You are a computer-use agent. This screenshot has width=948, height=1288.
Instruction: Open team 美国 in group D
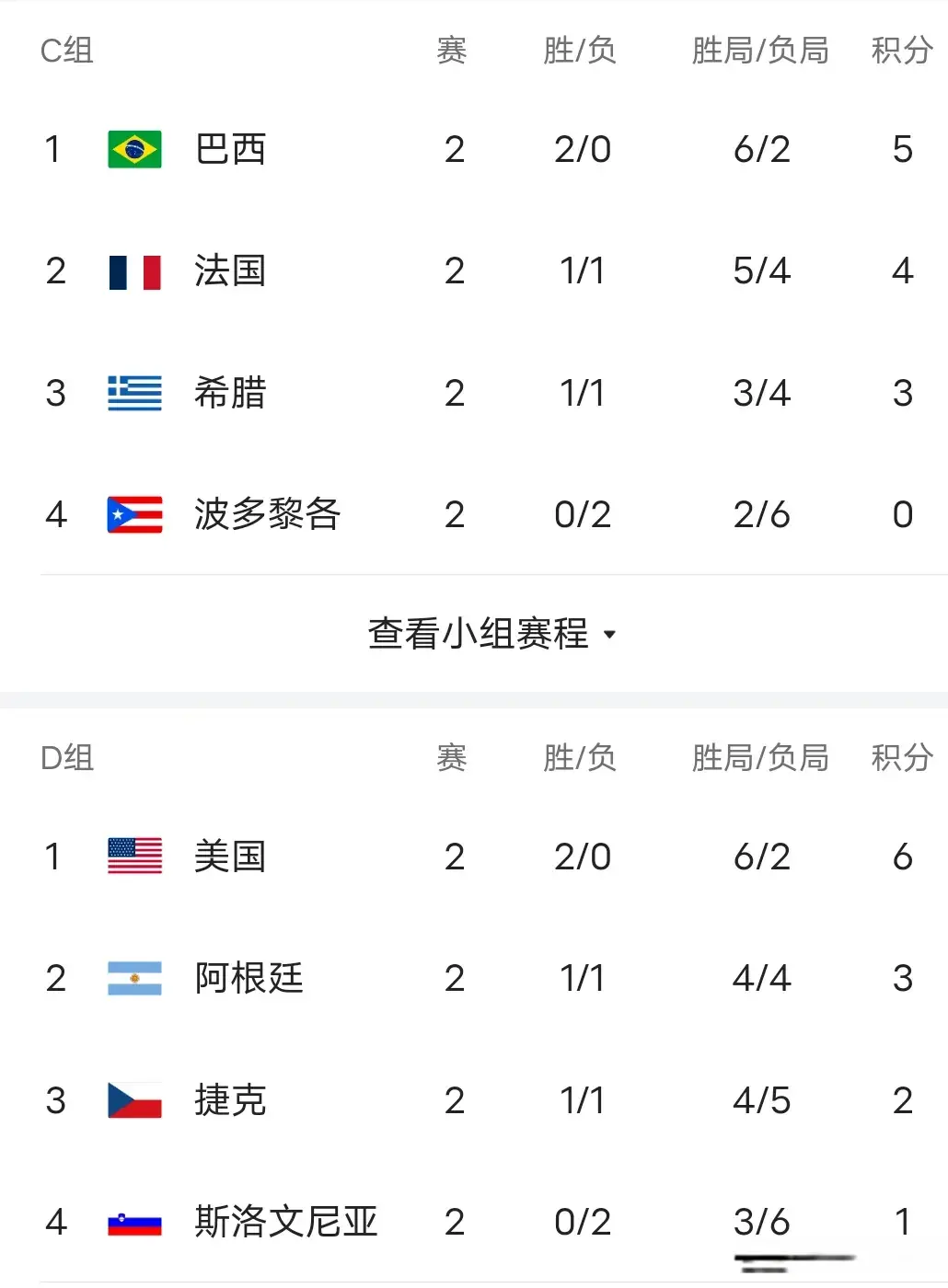pos(230,857)
